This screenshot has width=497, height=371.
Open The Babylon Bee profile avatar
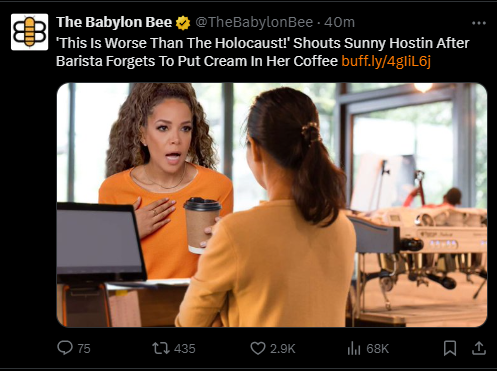coord(29,32)
